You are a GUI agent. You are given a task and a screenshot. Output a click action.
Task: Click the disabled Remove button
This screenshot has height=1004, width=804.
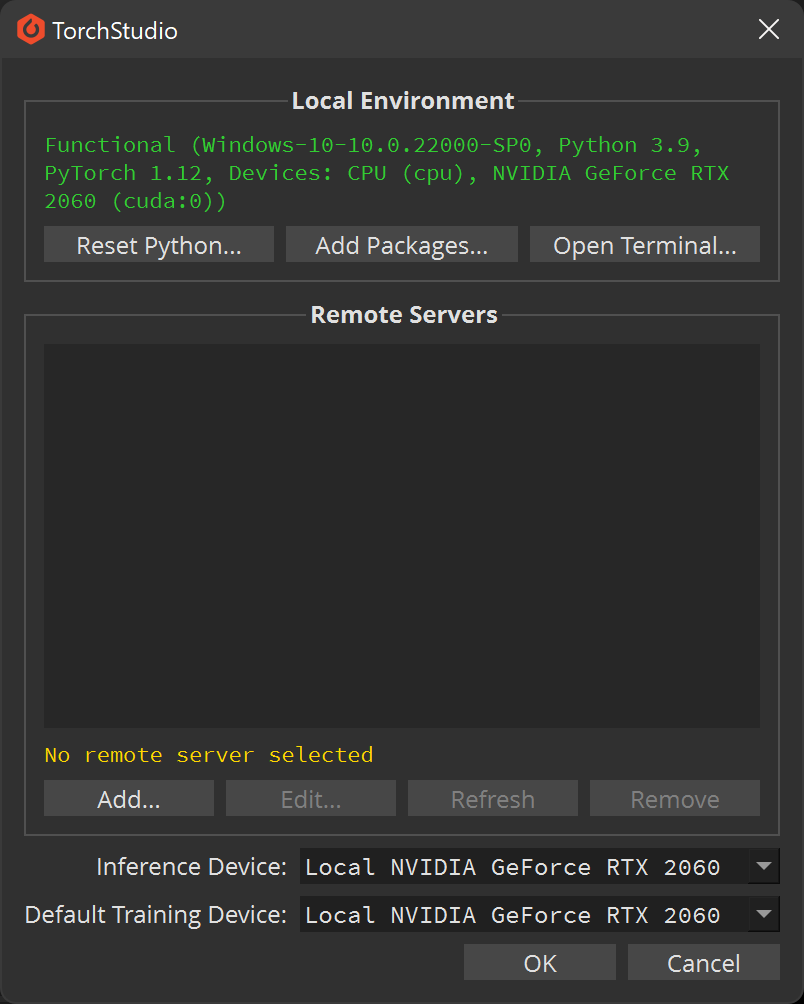(x=675, y=798)
